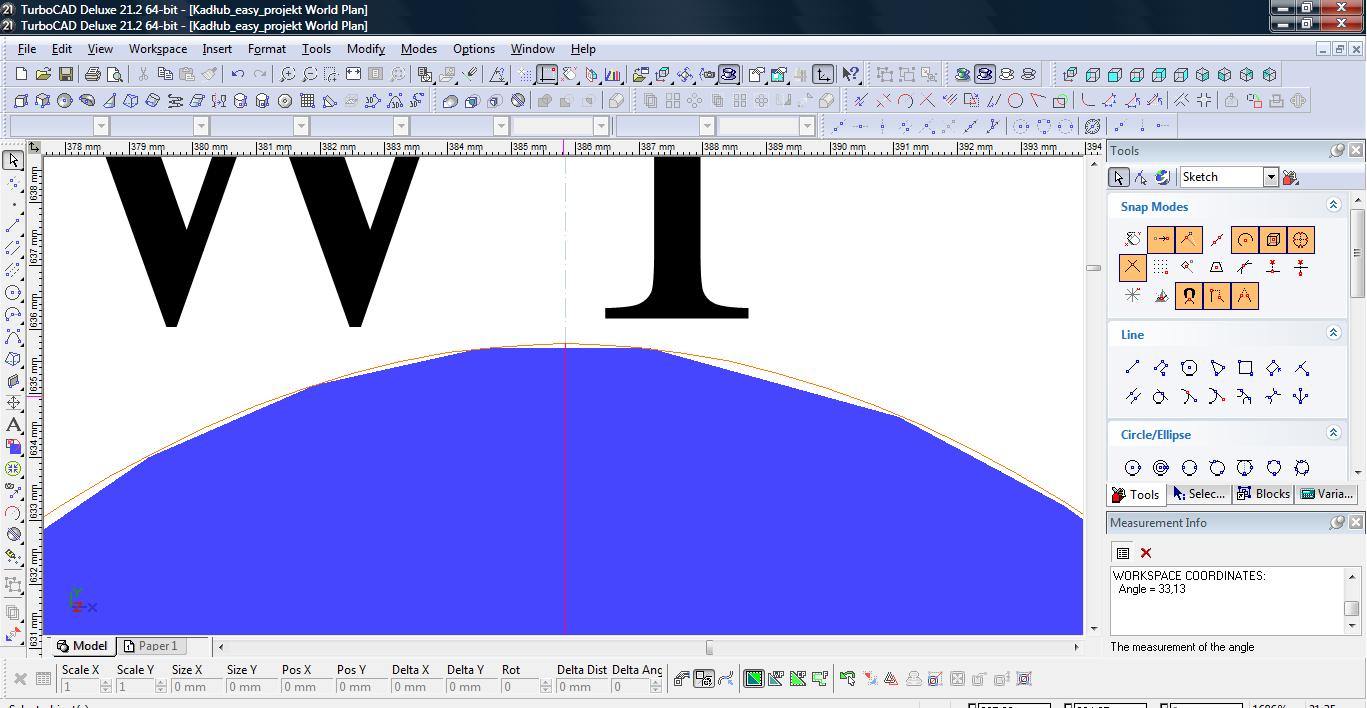Screen dimensions: 1367x708
Task: Switch to the Paper1 tab
Action: (149, 646)
